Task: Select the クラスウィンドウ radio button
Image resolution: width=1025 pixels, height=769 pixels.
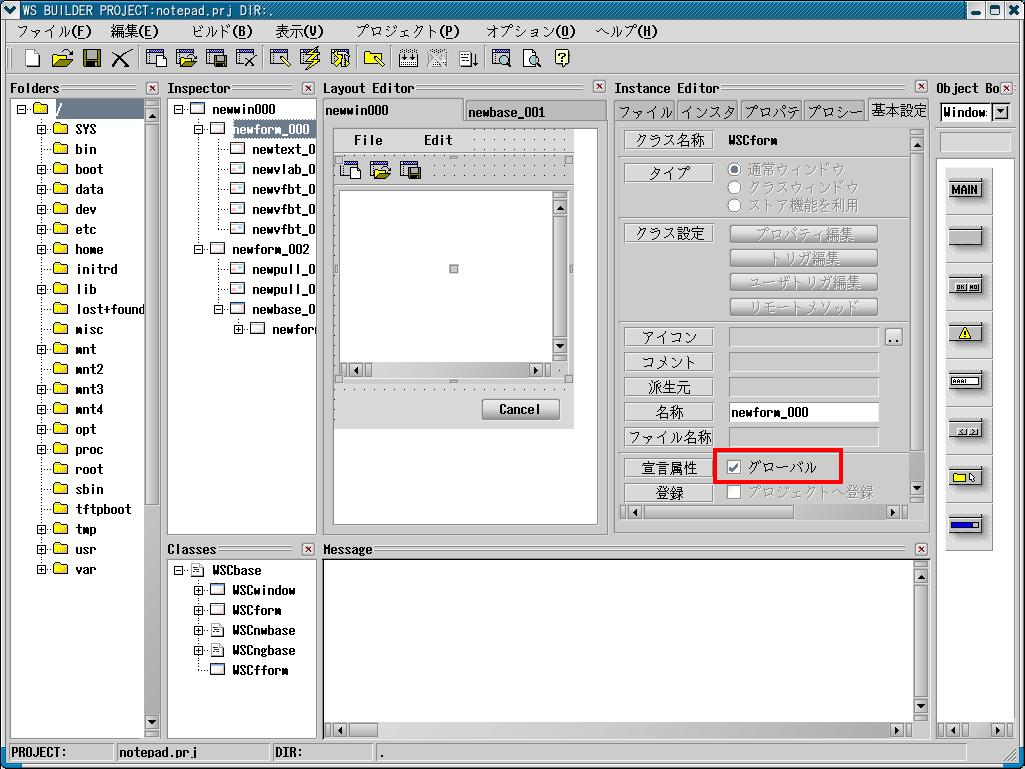Action: coord(734,188)
